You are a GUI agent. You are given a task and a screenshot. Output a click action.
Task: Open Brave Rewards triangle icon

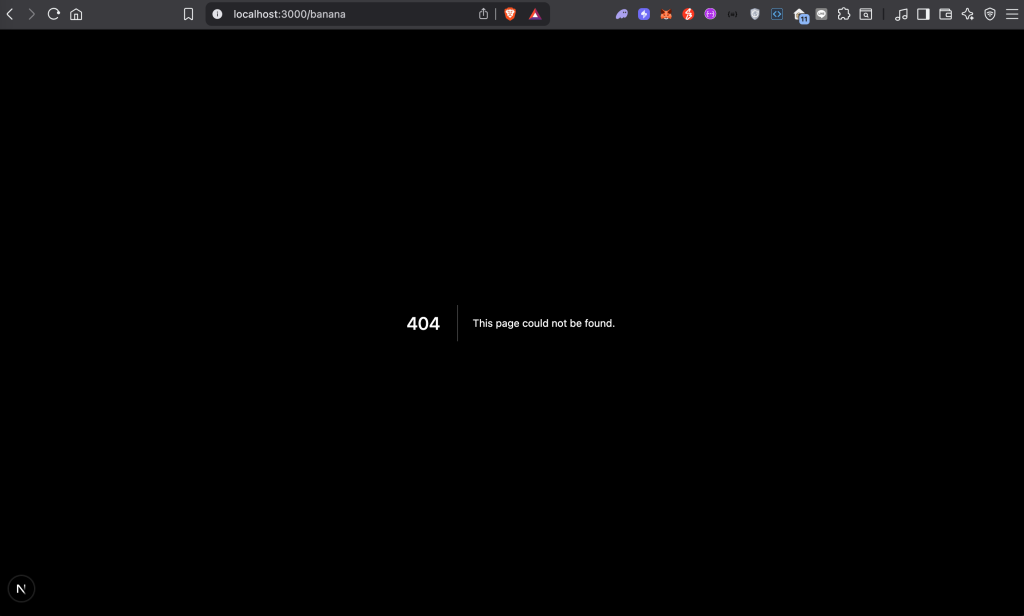535,14
